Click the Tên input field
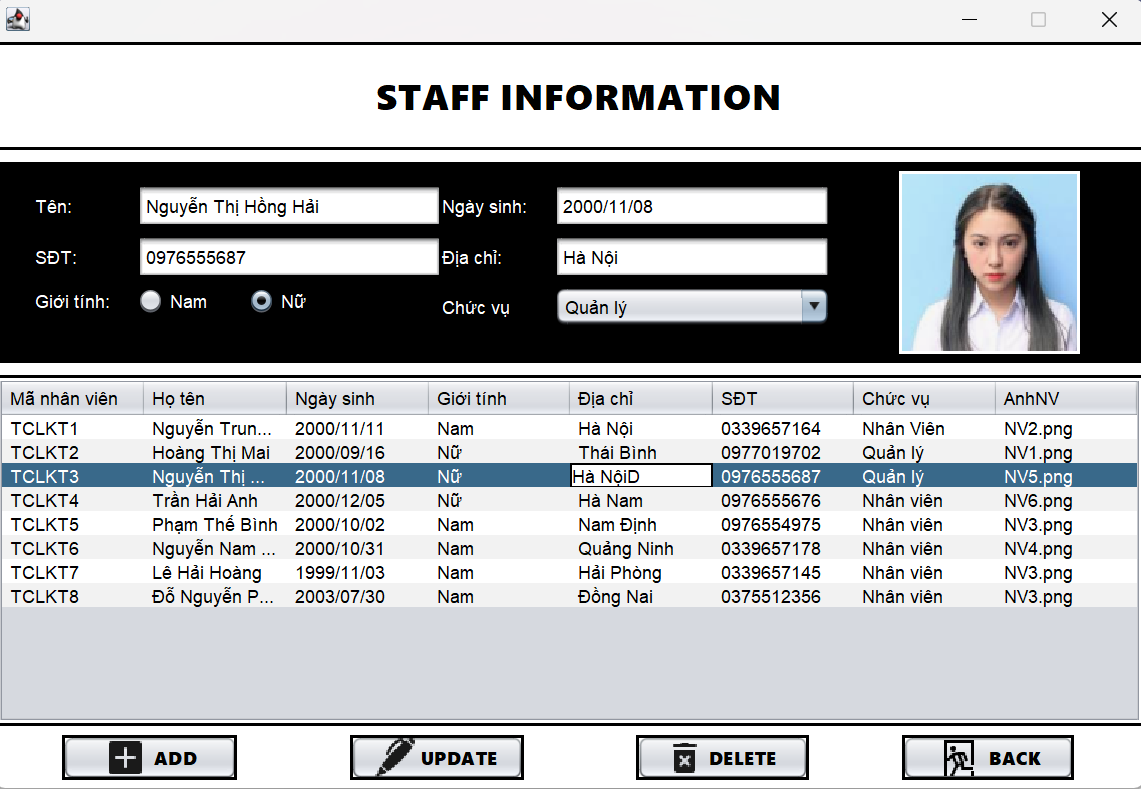Screen dimensions: 1141x789 coord(288,206)
